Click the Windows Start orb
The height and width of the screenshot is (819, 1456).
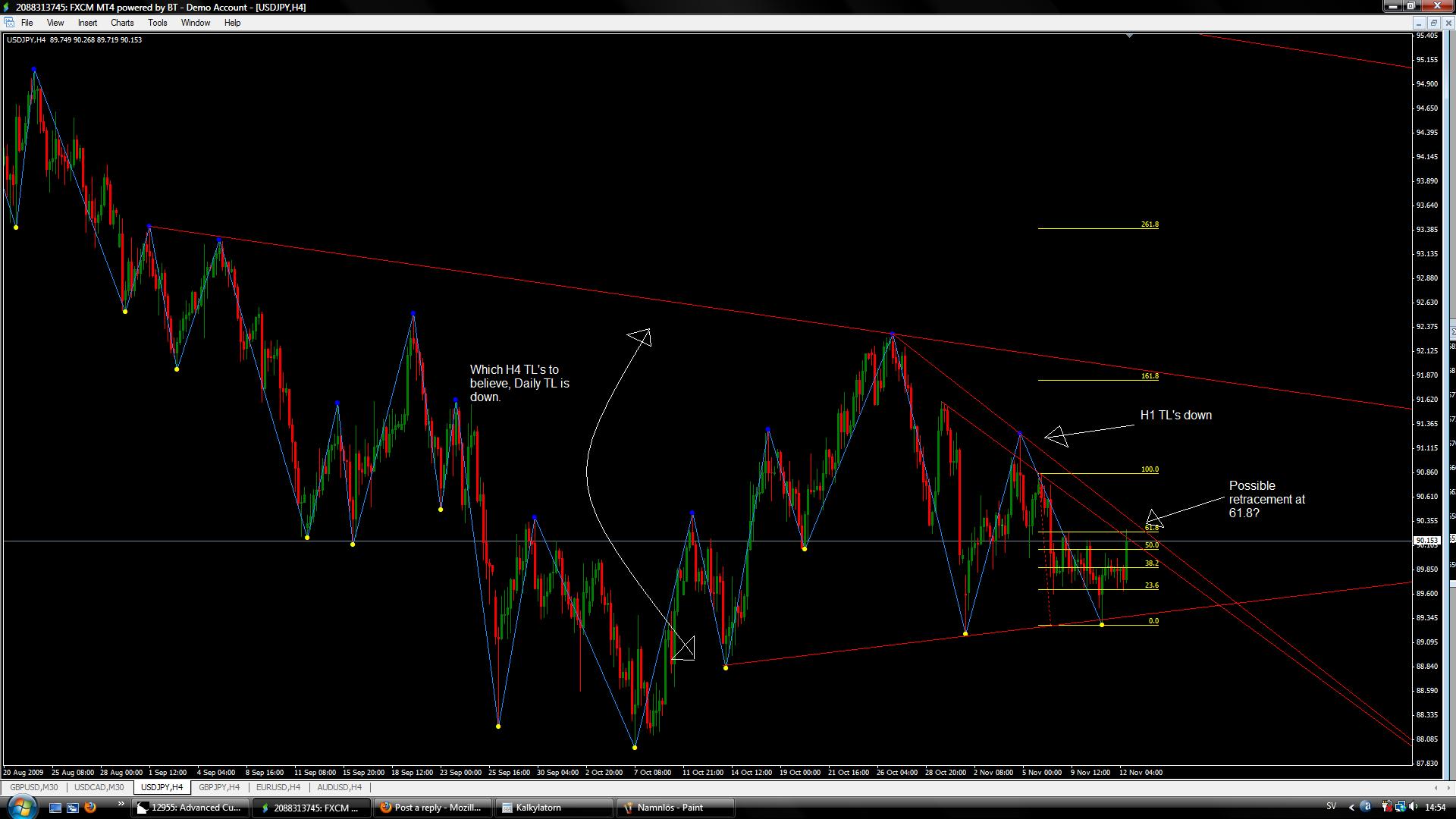pos(23,808)
